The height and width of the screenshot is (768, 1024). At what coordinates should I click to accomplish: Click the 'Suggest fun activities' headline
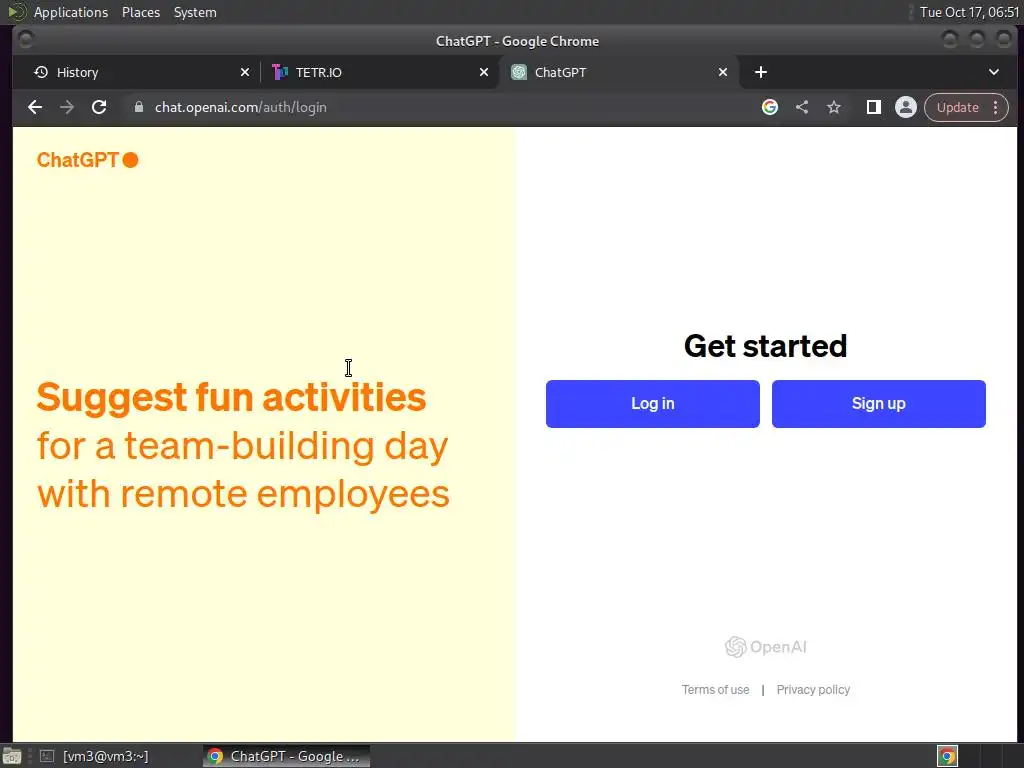click(231, 397)
